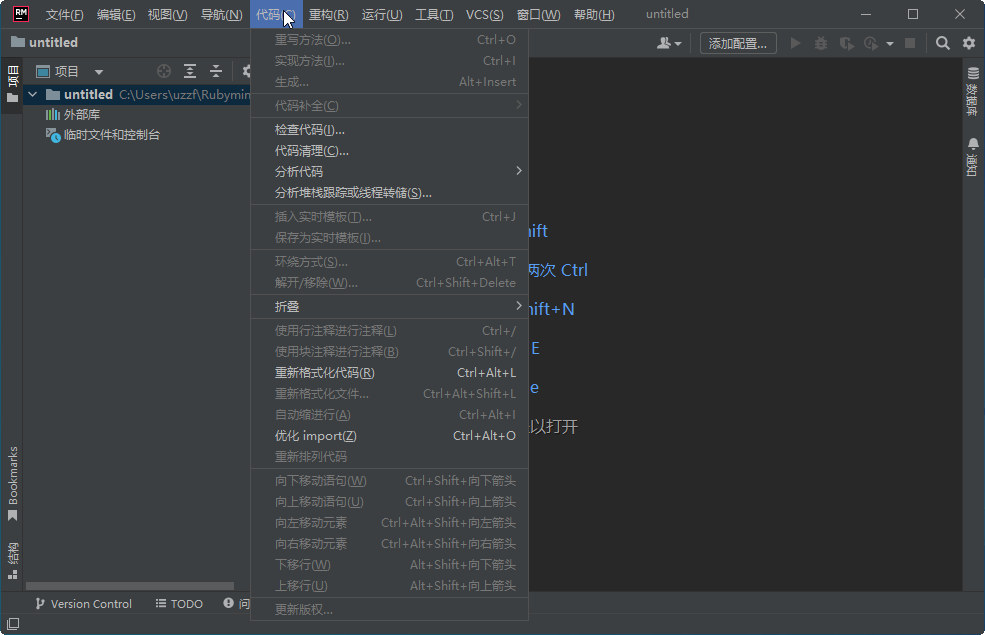Open the 编辑(E) menu
985x635 pixels.
click(116, 14)
